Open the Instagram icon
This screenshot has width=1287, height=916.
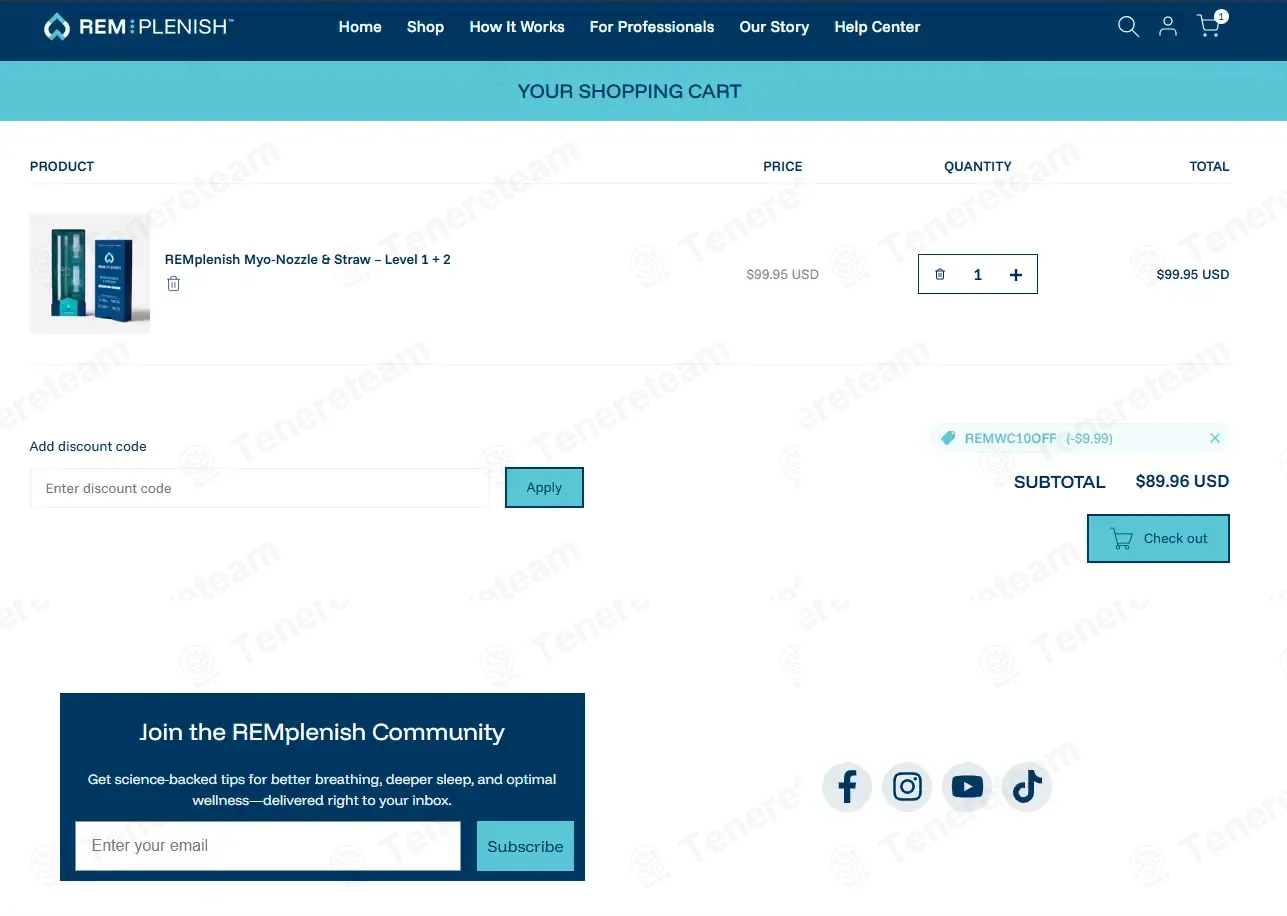pos(907,787)
